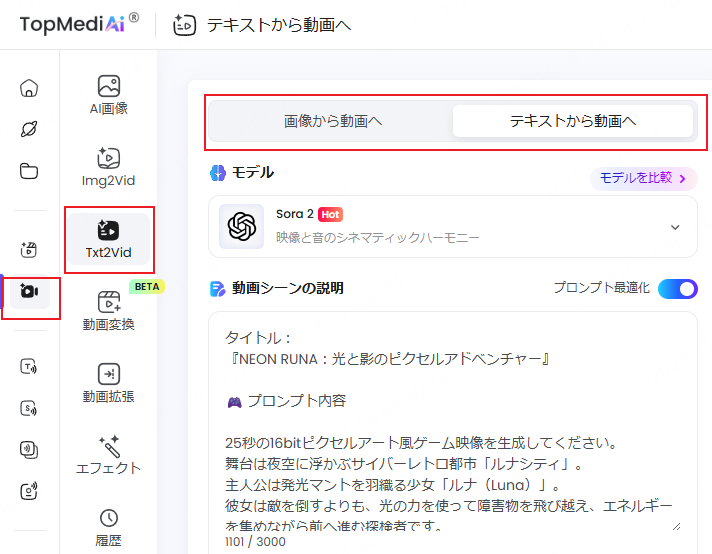Click the edit icon beside 動画シーンの説明
The height and width of the screenshot is (554, 712).
click(218, 288)
